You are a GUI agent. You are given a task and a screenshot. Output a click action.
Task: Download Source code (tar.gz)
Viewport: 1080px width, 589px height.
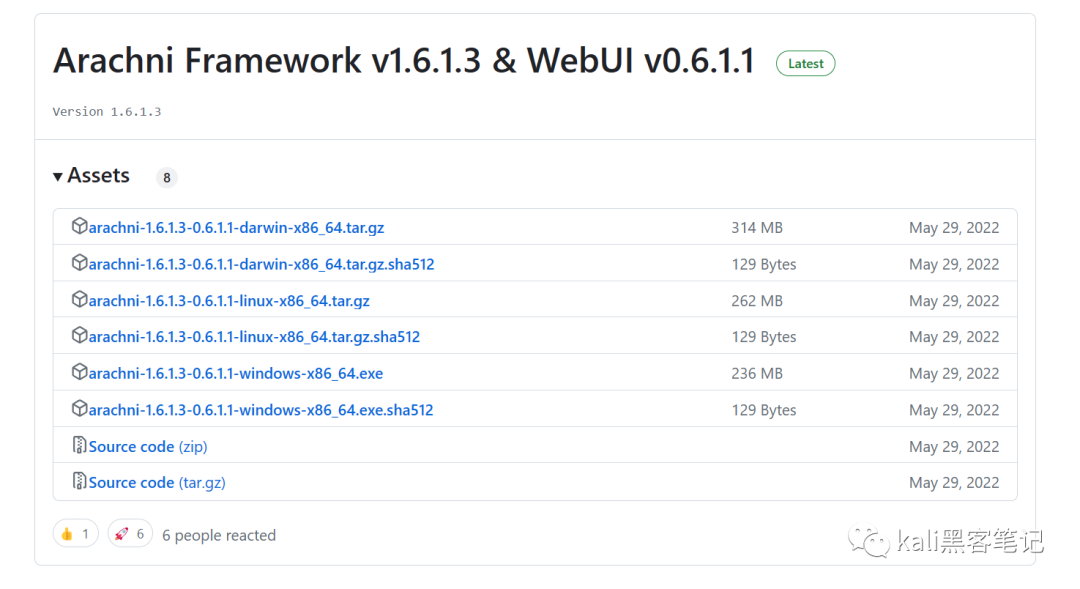(157, 483)
